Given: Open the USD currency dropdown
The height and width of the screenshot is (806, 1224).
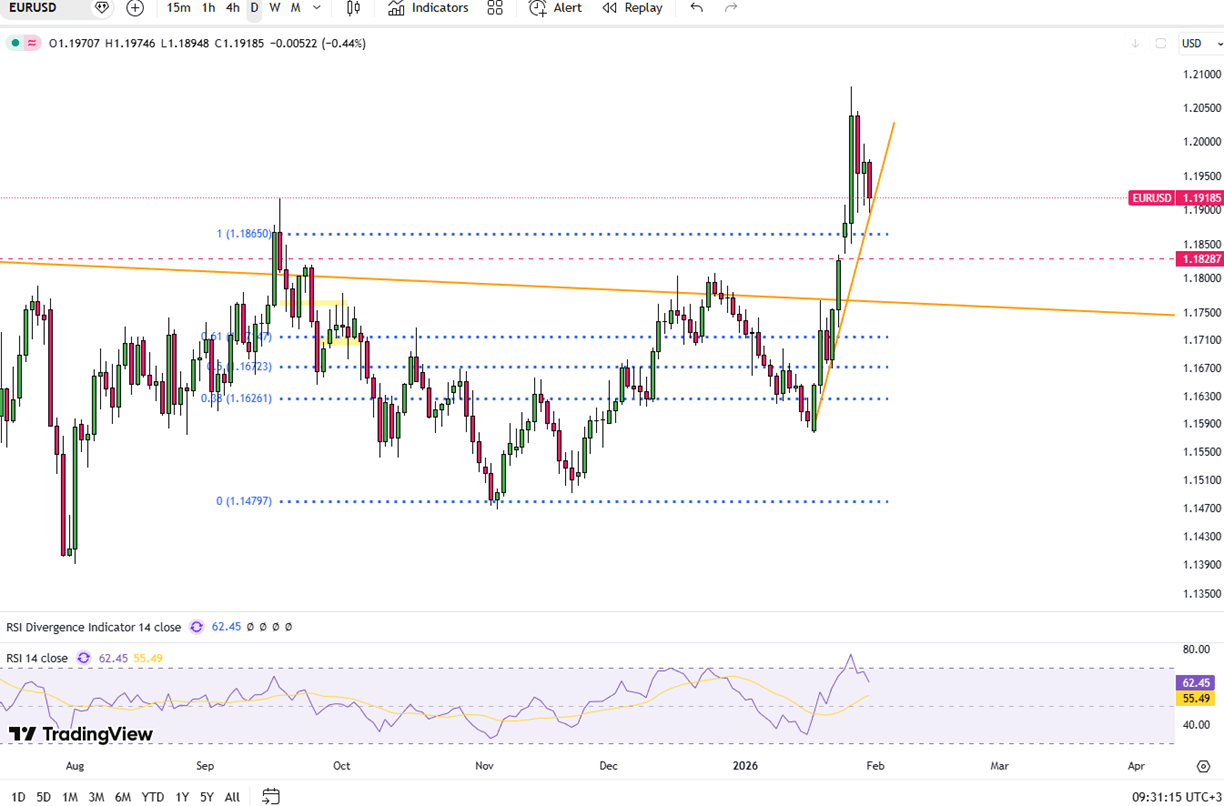Looking at the screenshot, I should [x=1196, y=43].
